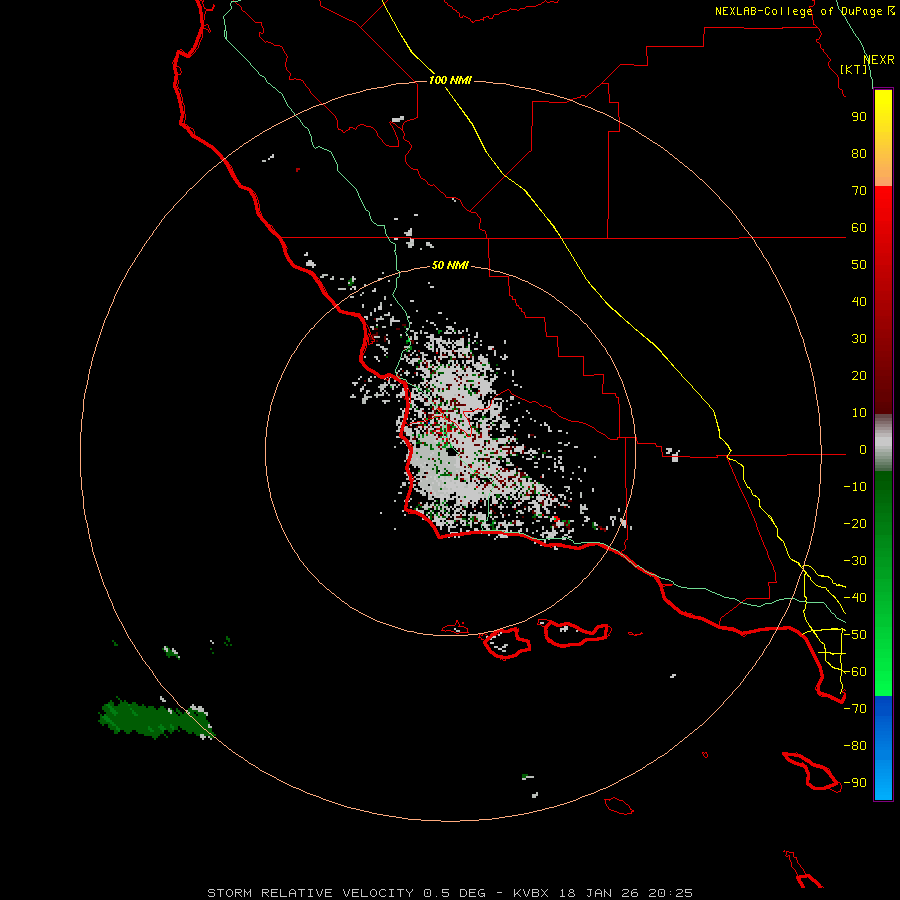Click the KVBX station identifier in caption
The height and width of the screenshot is (900, 900).
click(x=530, y=893)
